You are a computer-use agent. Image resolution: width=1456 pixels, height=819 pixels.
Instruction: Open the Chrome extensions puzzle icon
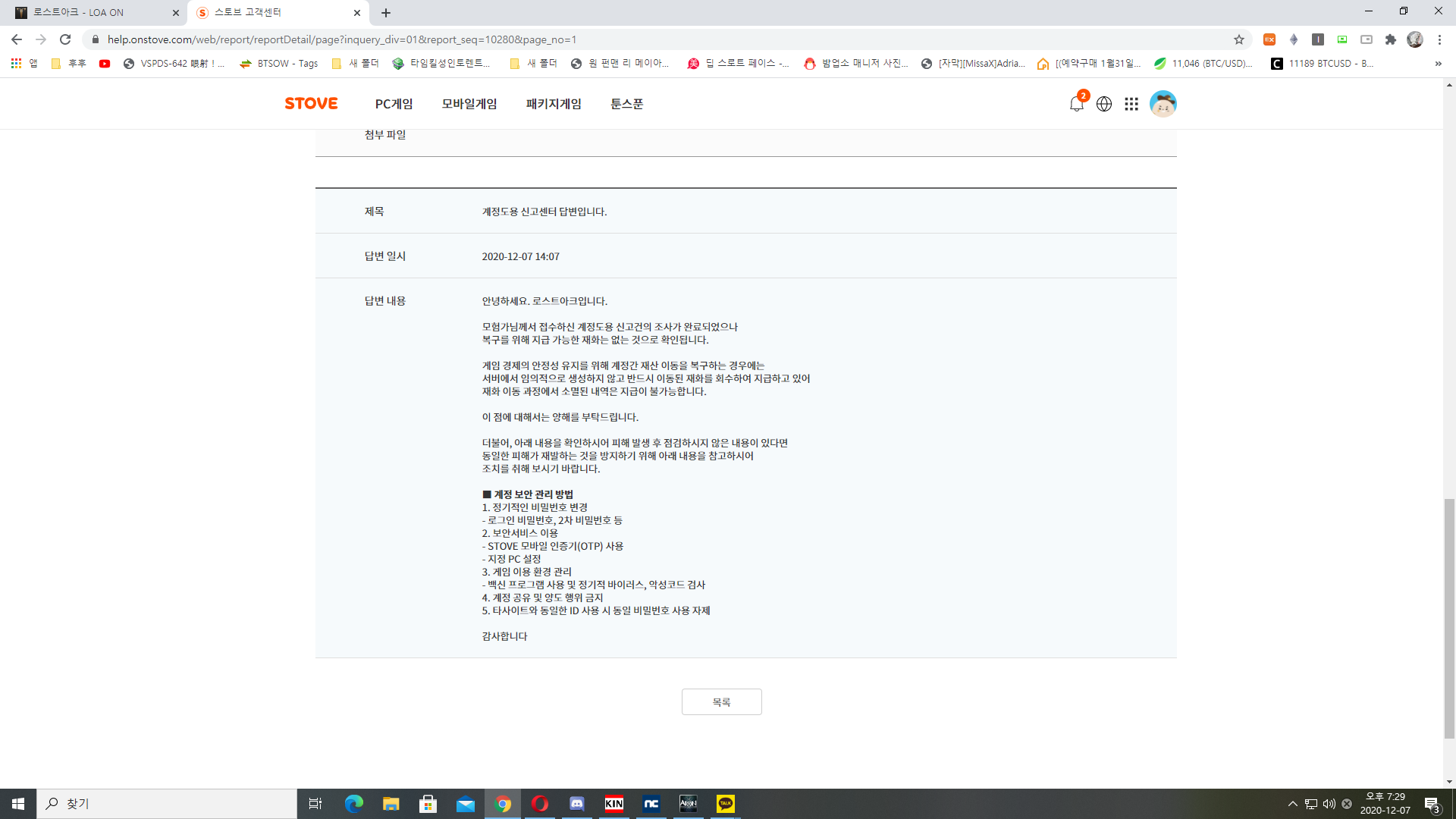(x=1391, y=39)
